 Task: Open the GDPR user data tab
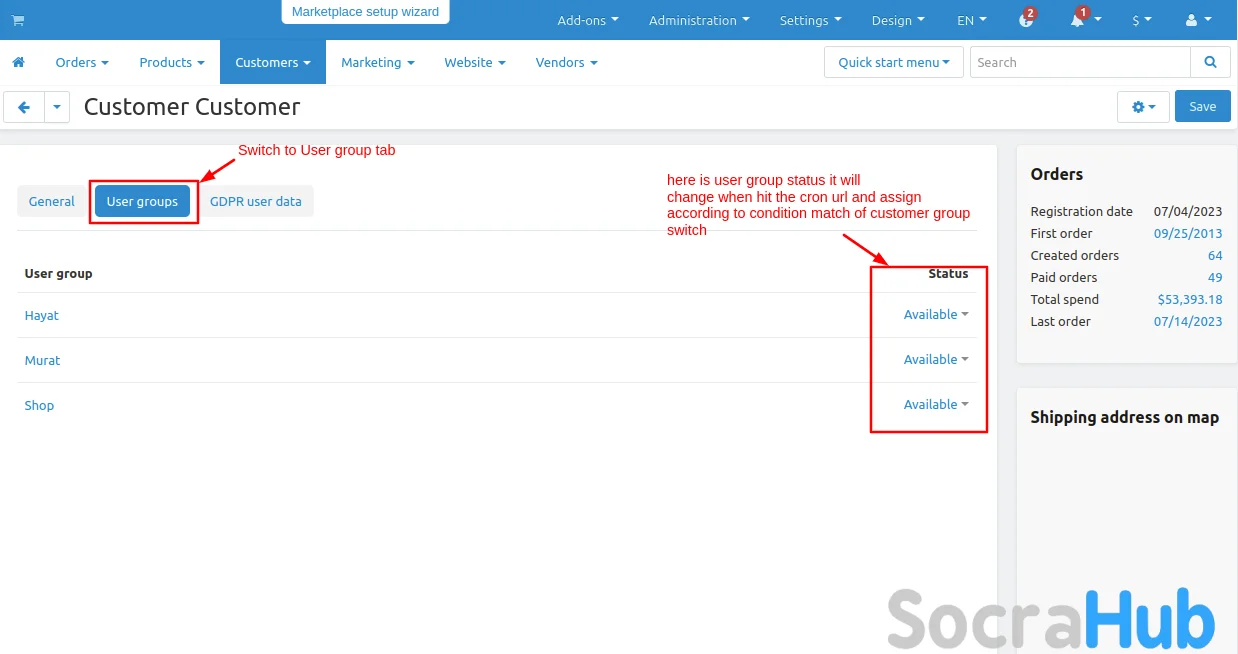255,201
